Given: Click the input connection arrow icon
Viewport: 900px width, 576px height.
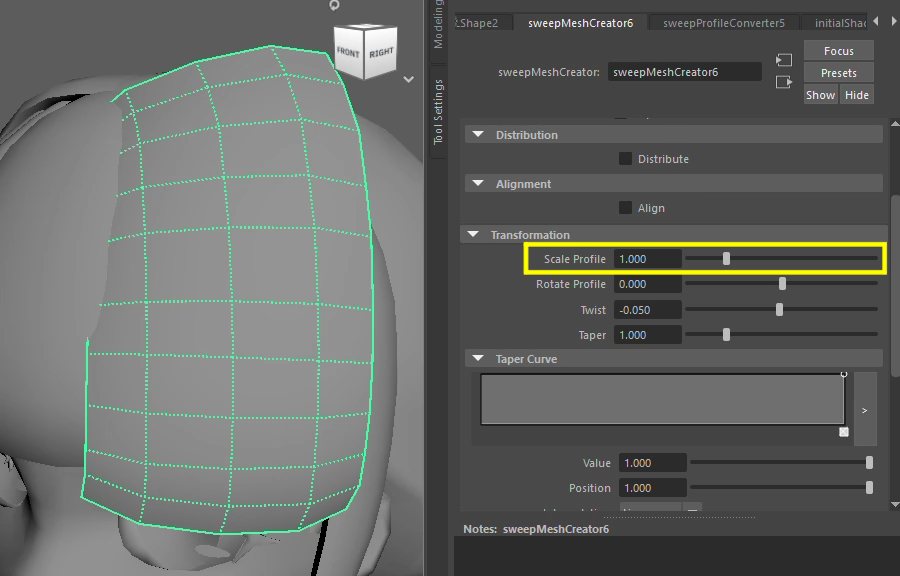Looking at the screenshot, I should [784, 60].
